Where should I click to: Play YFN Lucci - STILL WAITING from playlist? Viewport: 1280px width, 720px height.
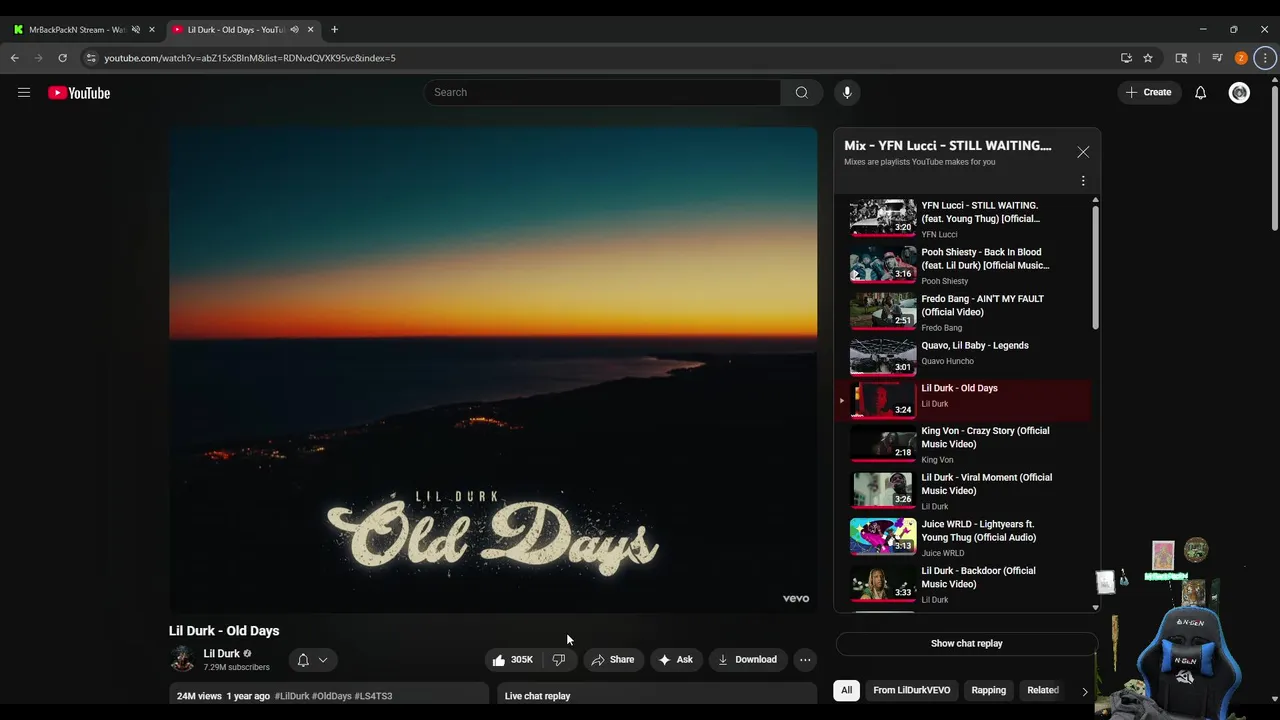[x=965, y=218]
